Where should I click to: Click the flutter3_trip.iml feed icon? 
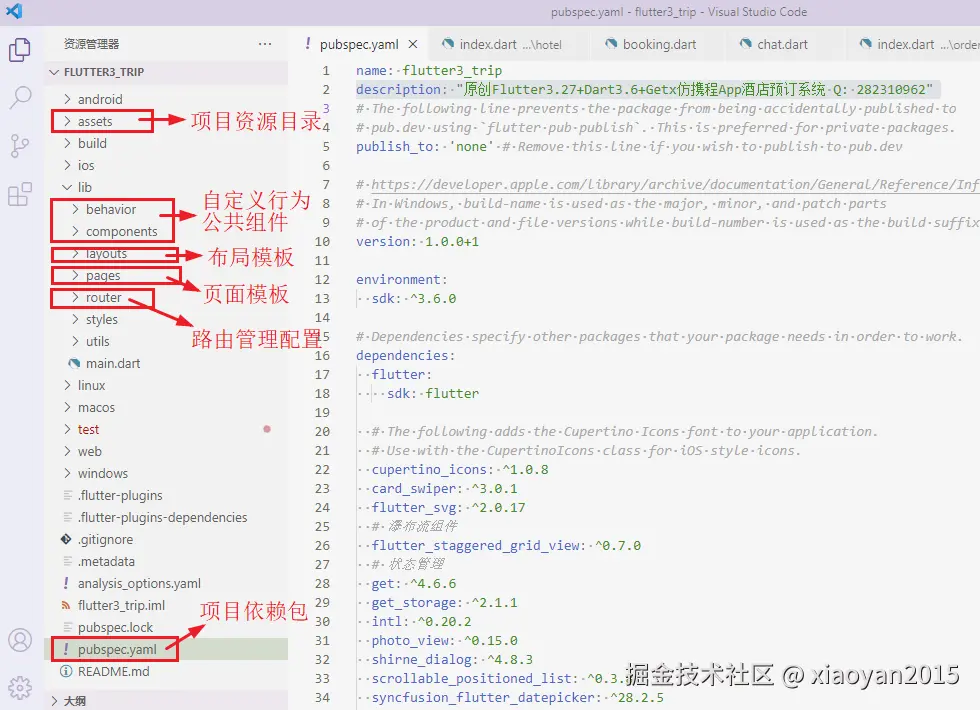point(66,605)
